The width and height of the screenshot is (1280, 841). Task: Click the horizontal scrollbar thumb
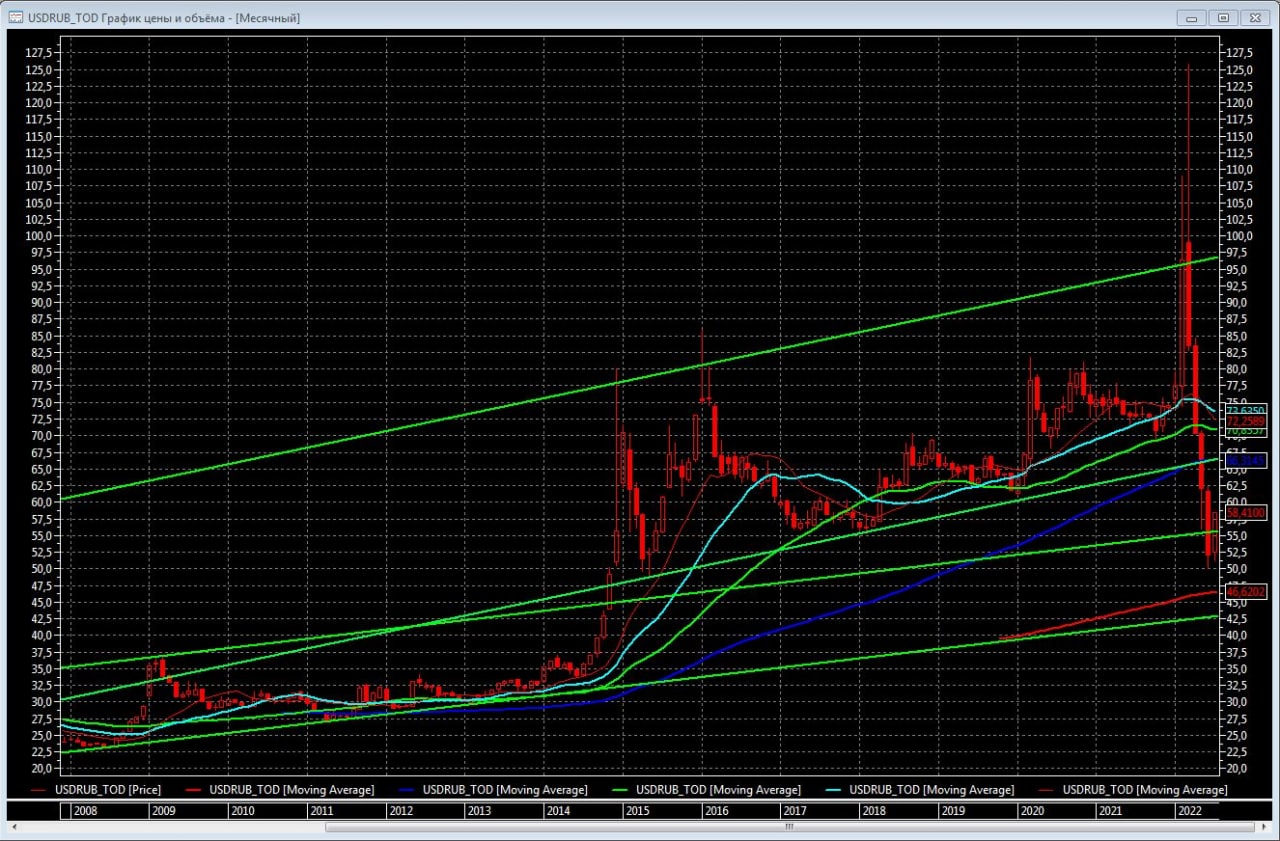(789, 827)
